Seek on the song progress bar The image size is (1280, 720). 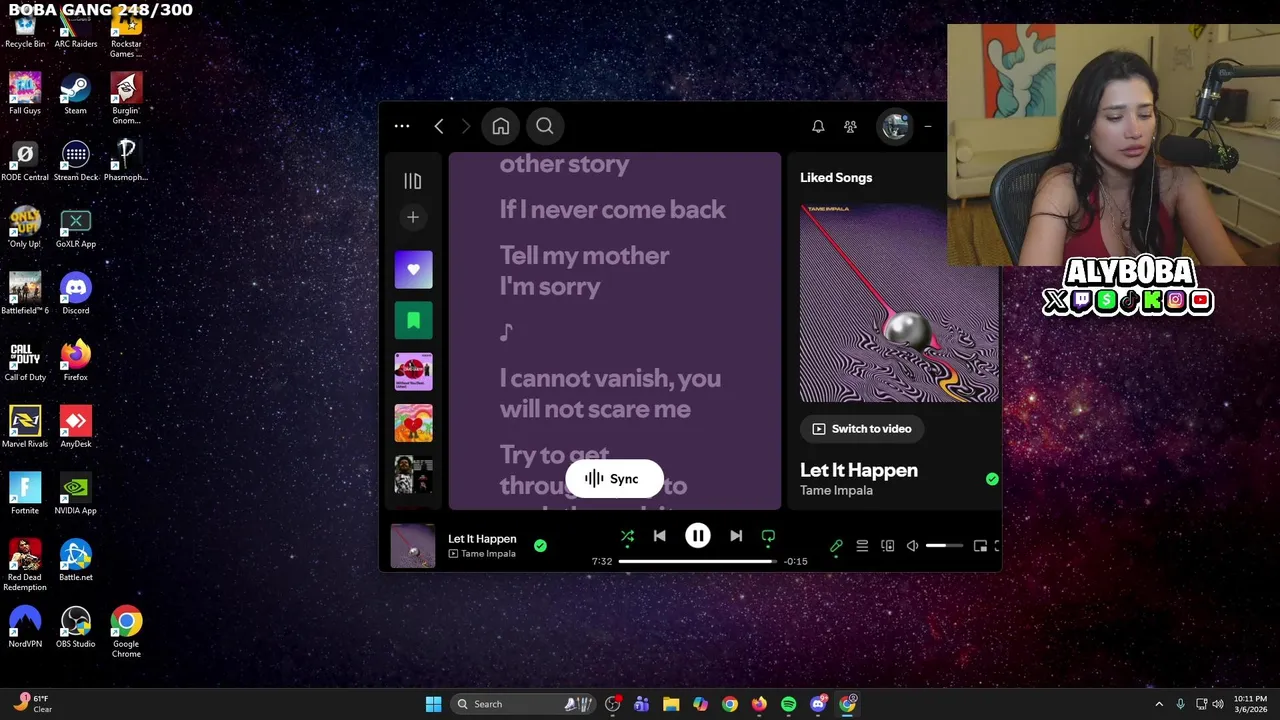pos(697,561)
